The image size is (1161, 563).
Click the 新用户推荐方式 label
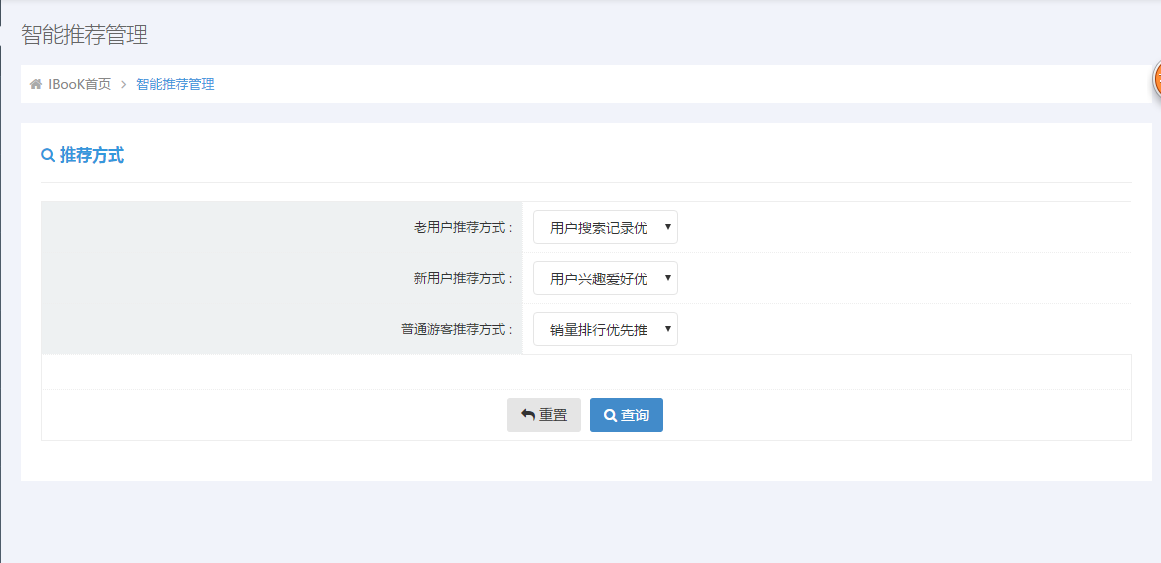(464, 279)
